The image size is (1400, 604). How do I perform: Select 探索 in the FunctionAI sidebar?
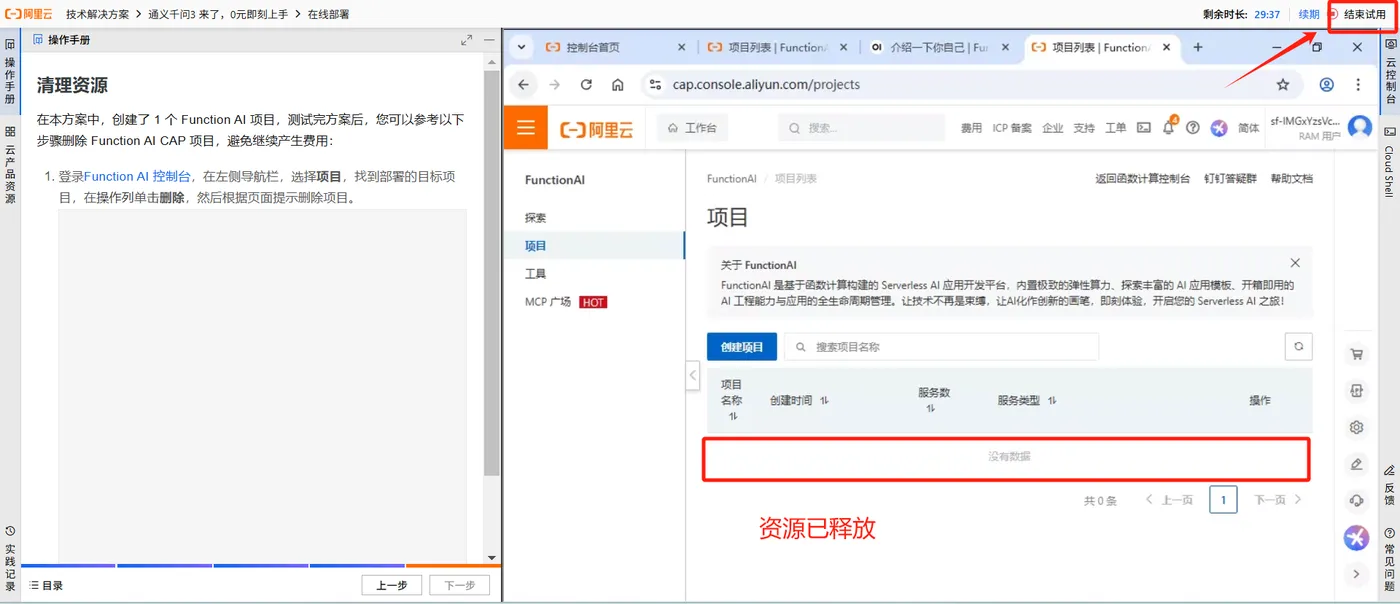pyautogui.click(x=536, y=217)
